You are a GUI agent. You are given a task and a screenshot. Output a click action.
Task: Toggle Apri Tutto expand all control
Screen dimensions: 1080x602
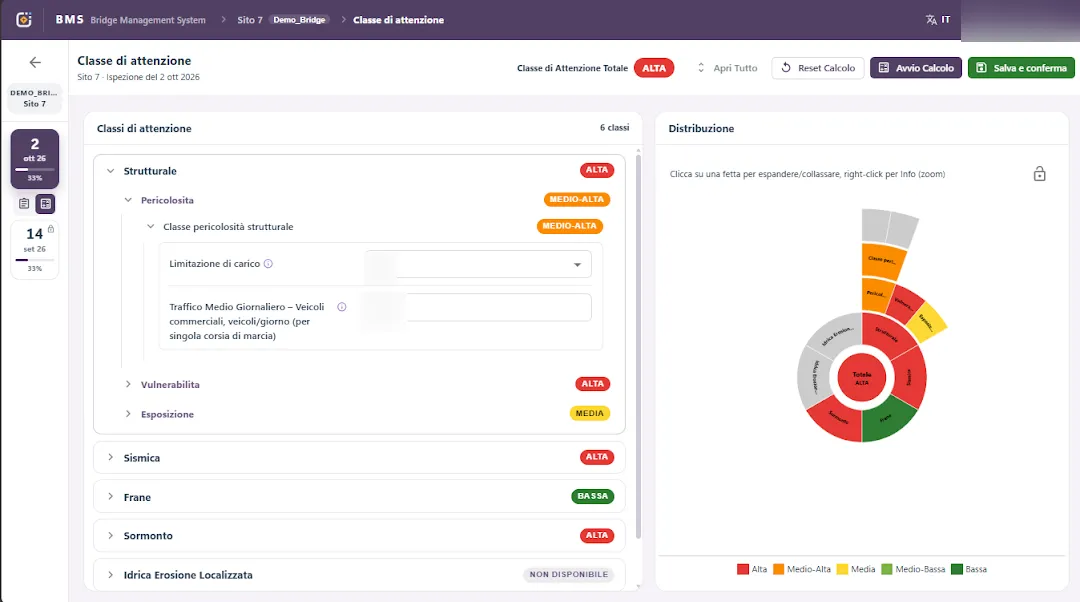[x=727, y=68]
